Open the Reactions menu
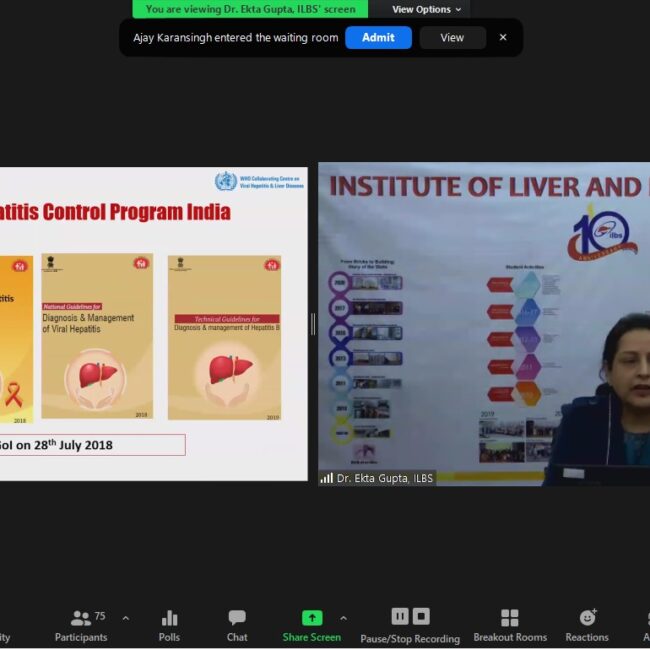 pyautogui.click(x=587, y=625)
